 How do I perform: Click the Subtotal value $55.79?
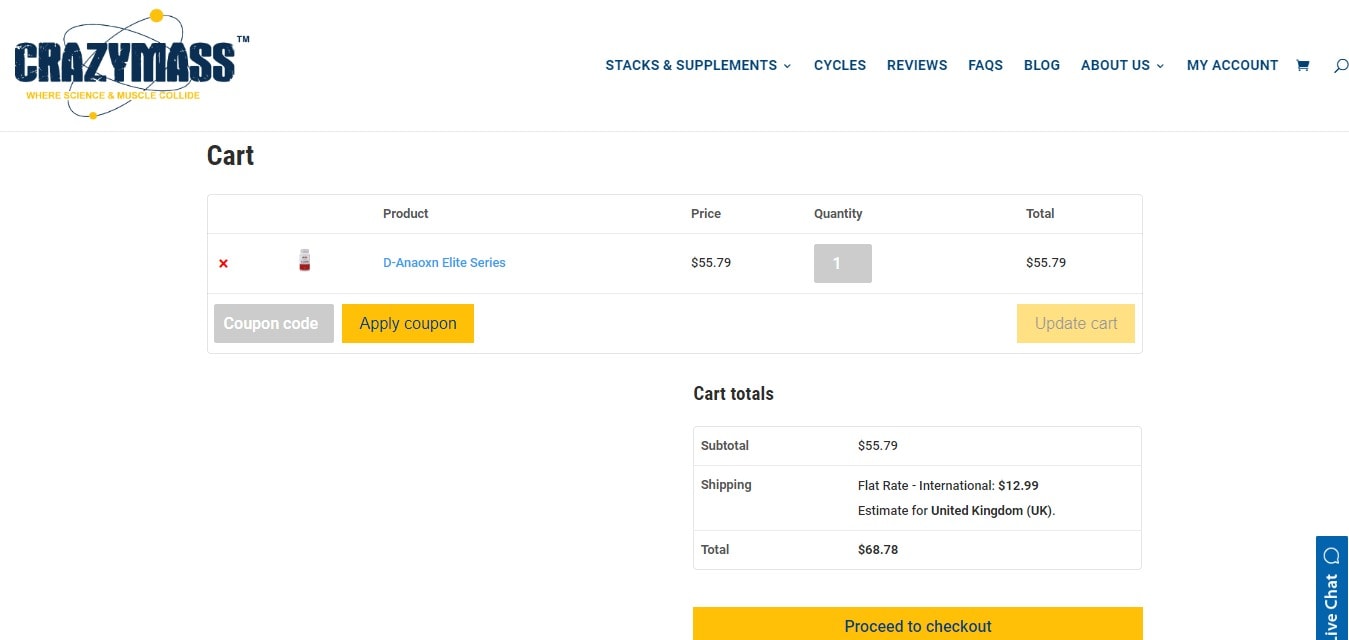[x=878, y=445]
